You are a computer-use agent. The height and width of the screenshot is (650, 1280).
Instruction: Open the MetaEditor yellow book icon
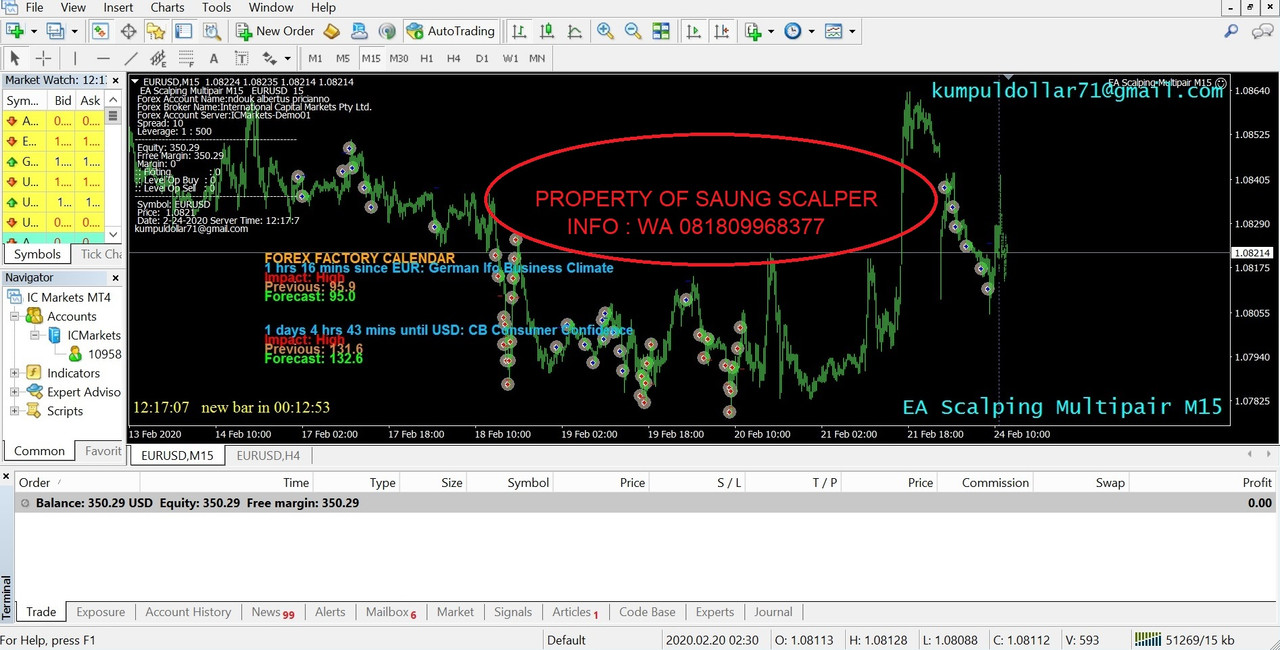click(331, 31)
